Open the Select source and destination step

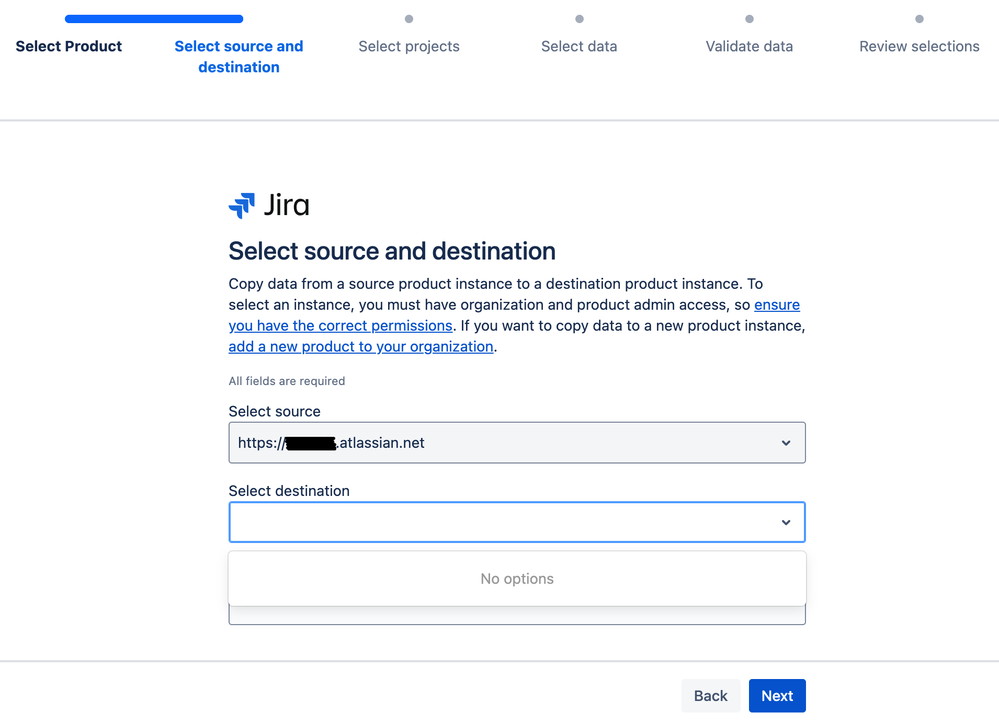point(239,57)
